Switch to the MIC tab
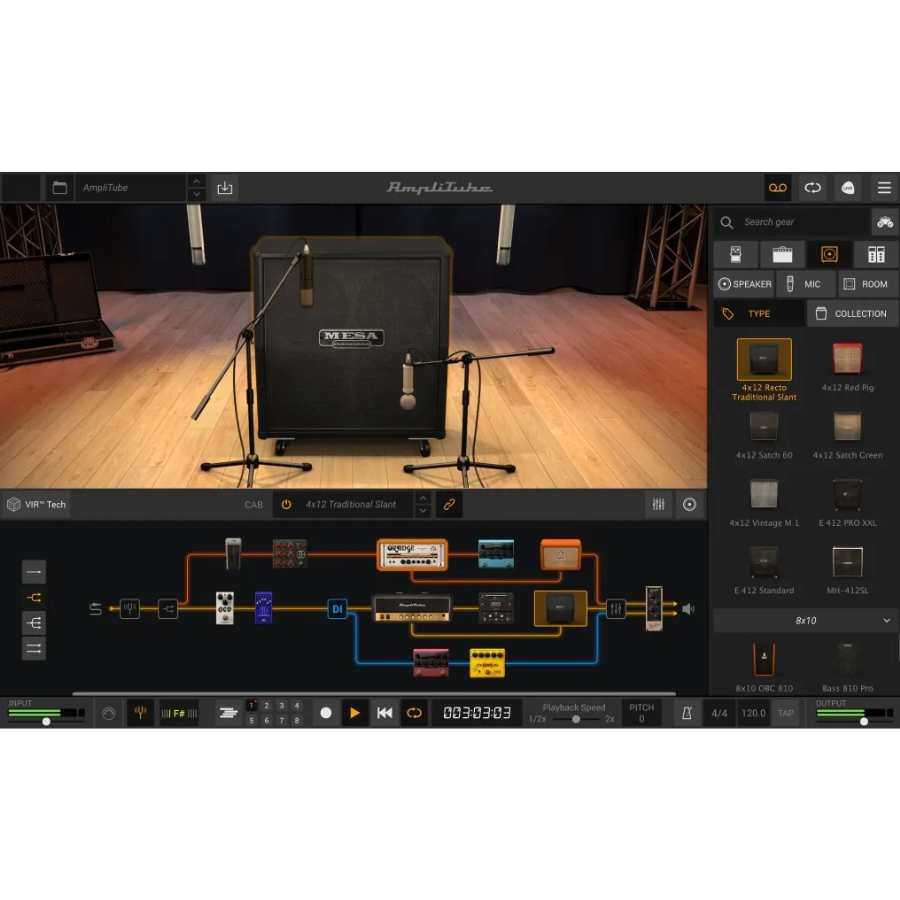The width and height of the screenshot is (900, 900). click(805, 284)
